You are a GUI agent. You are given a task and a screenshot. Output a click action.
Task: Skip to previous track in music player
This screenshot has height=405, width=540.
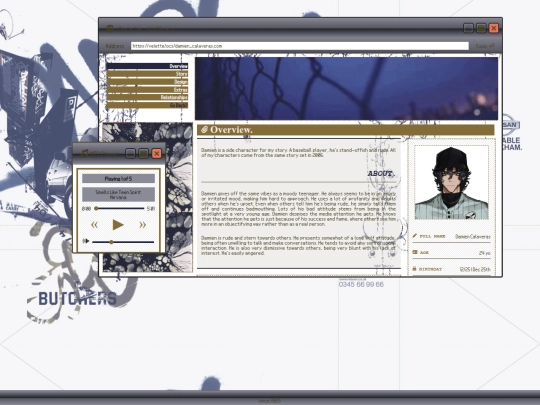click(x=94, y=225)
